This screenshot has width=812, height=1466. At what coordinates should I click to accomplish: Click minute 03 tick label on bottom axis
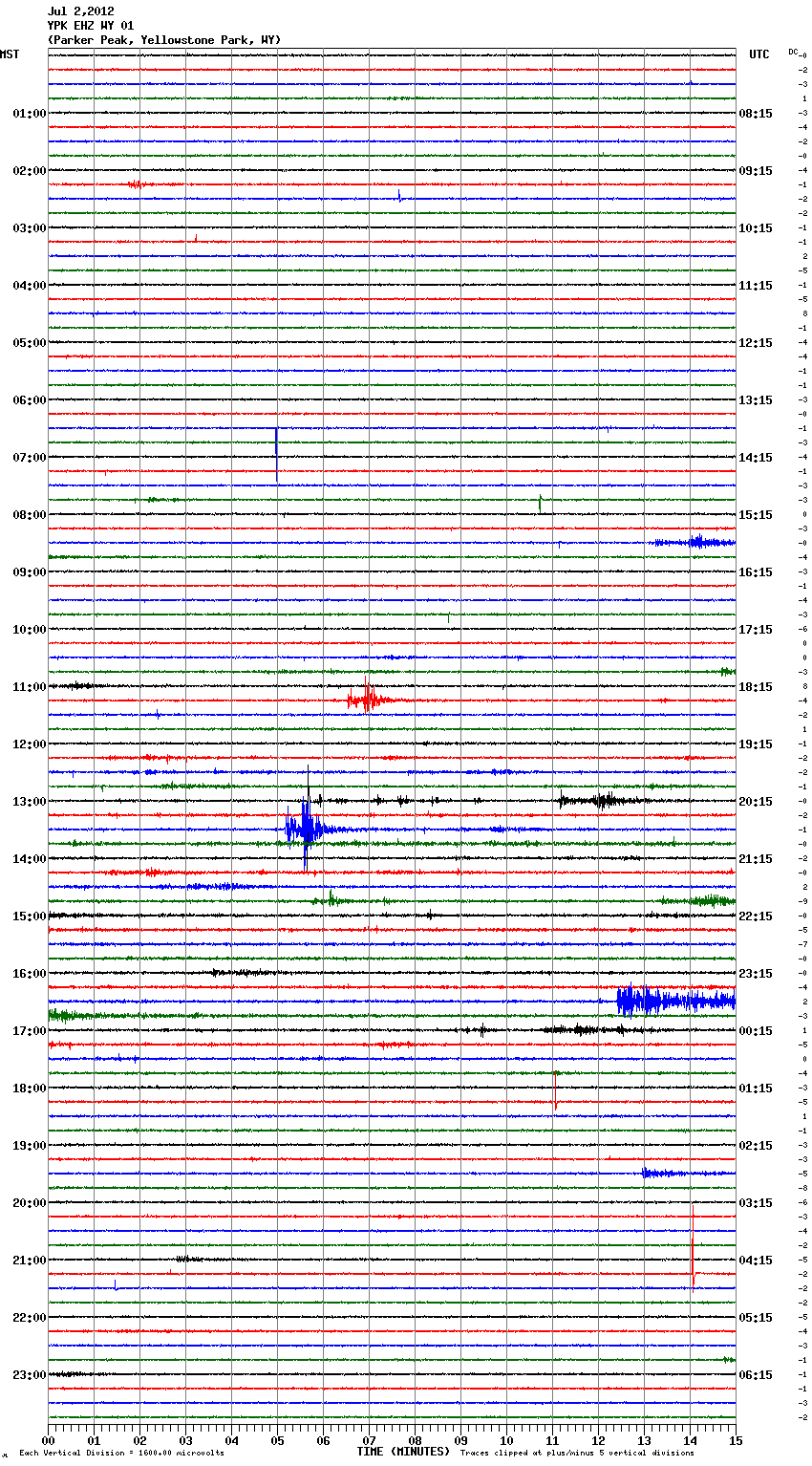(185, 1440)
